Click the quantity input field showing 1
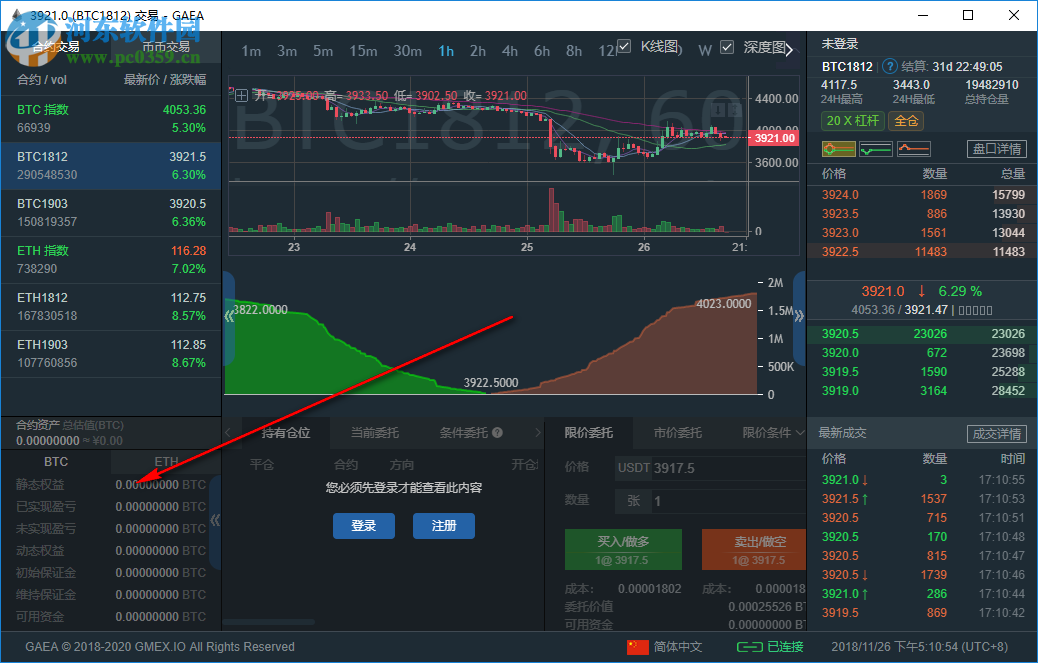 729,501
